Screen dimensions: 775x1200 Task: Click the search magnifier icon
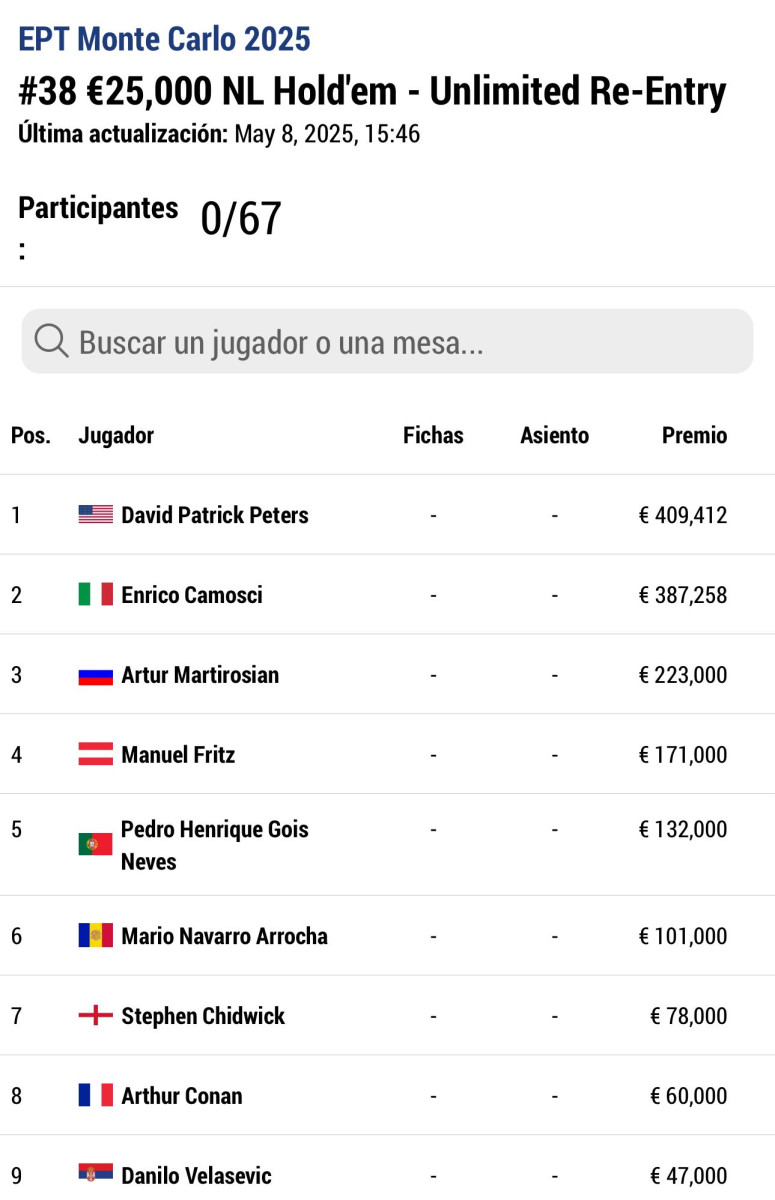coord(51,341)
